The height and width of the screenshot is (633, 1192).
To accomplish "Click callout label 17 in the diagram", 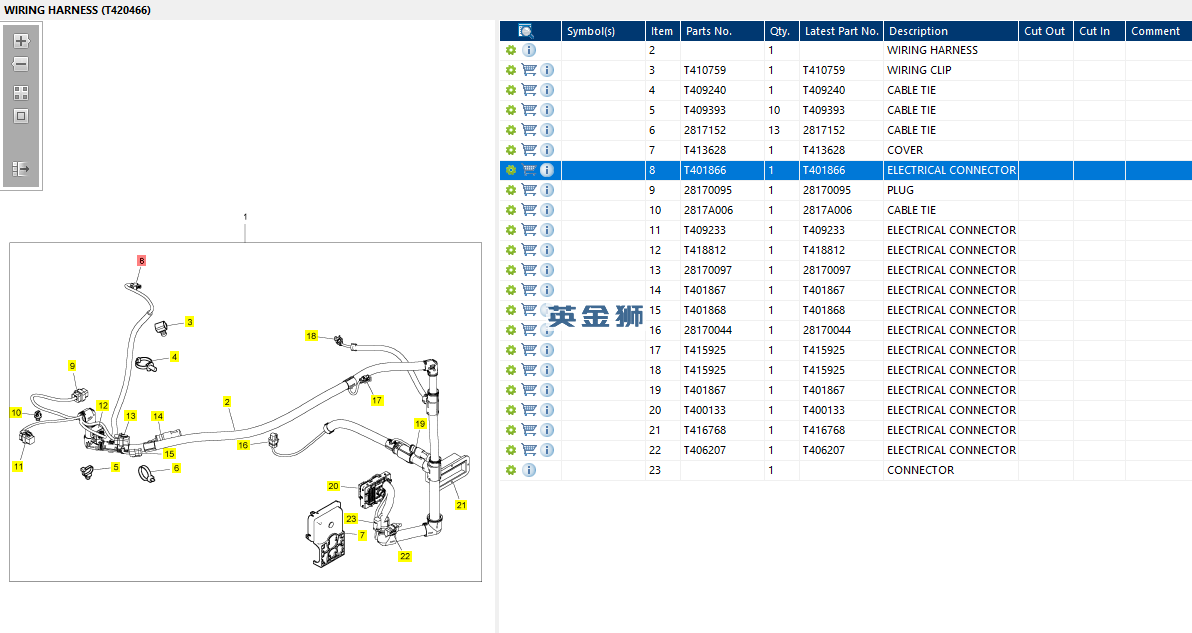I will (x=377, y=400).
